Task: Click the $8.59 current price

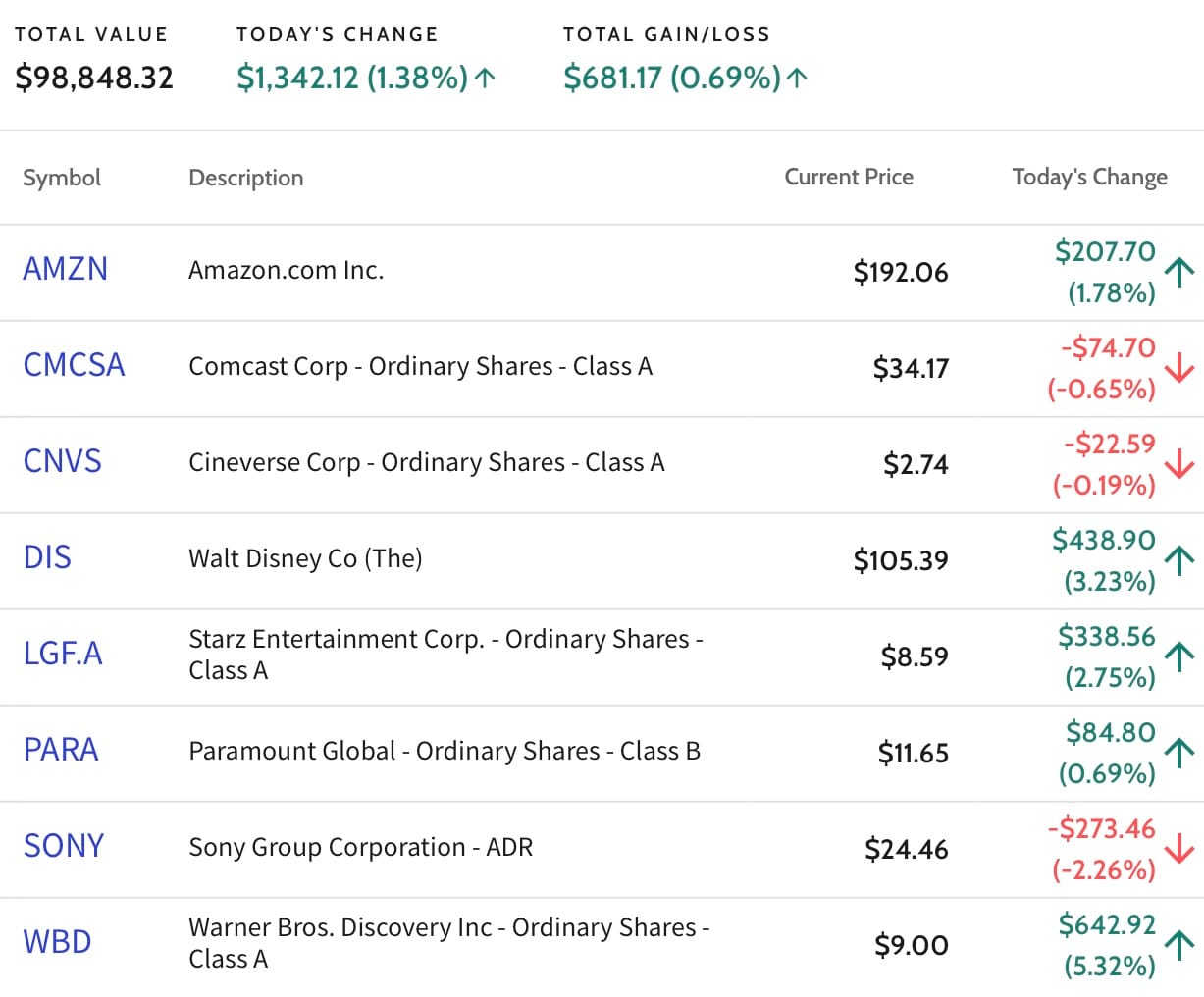Action: click(x=915, y=656)
